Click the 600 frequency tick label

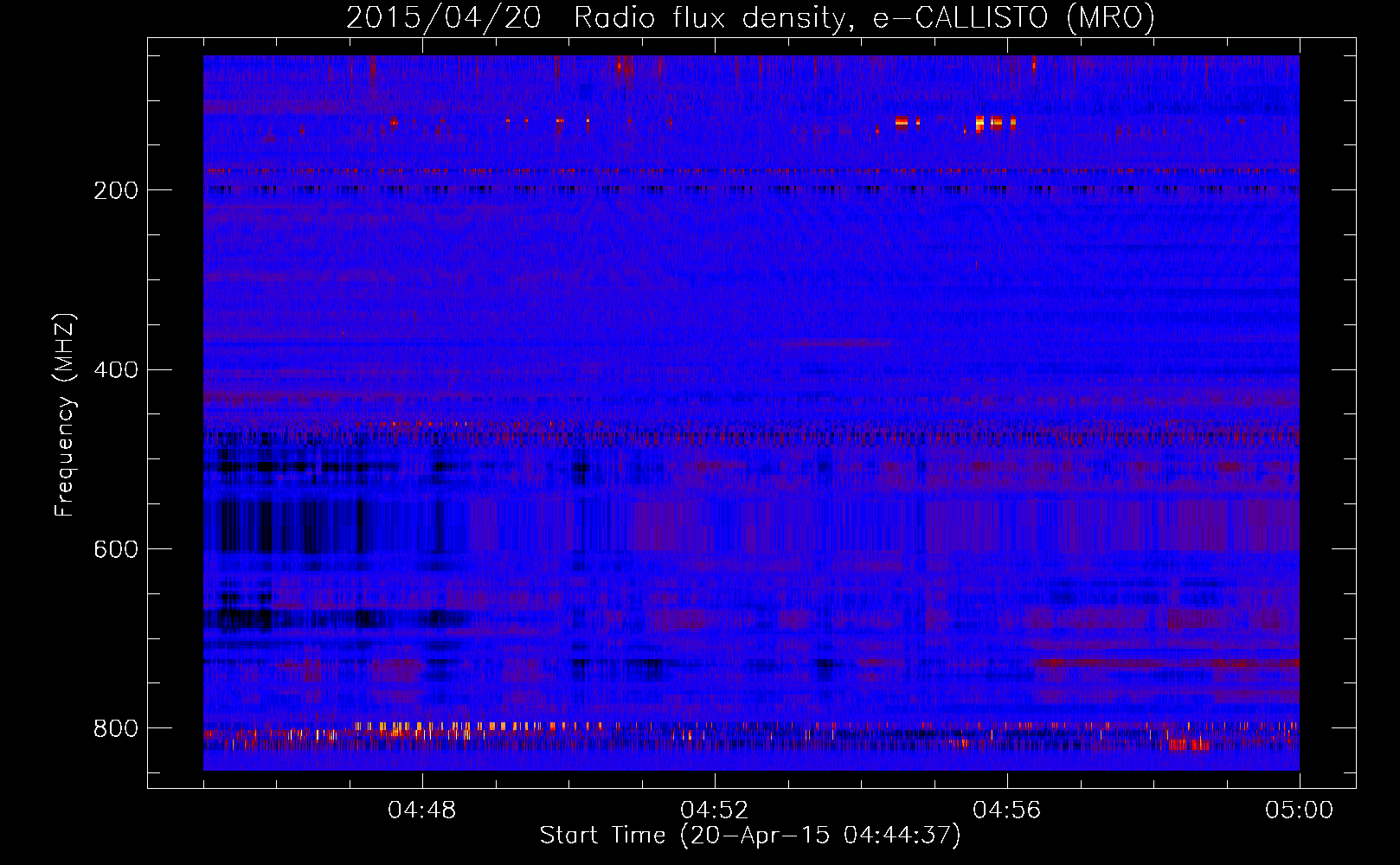(116, 550)
